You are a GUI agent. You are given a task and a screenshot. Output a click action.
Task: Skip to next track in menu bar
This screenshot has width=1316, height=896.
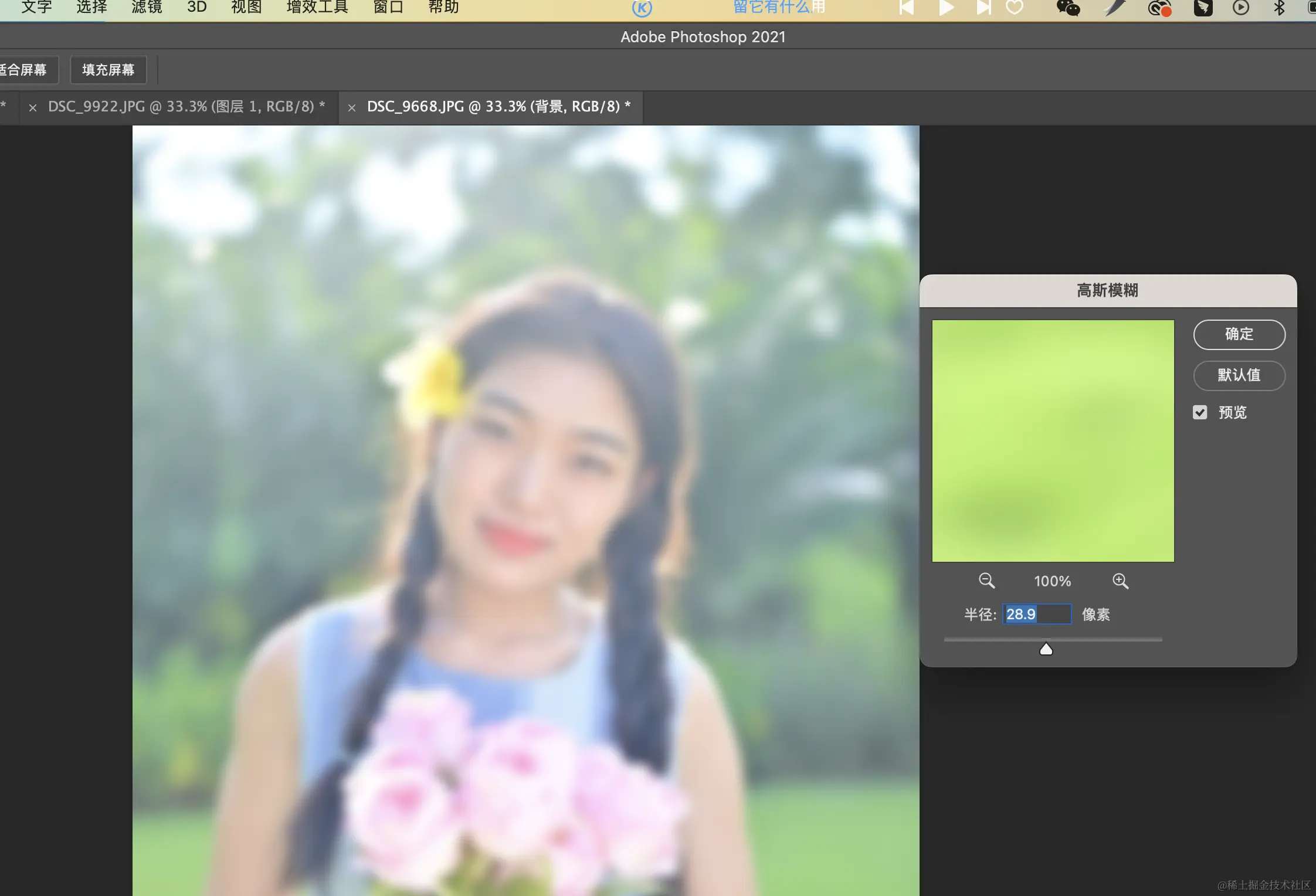(983, 8)
